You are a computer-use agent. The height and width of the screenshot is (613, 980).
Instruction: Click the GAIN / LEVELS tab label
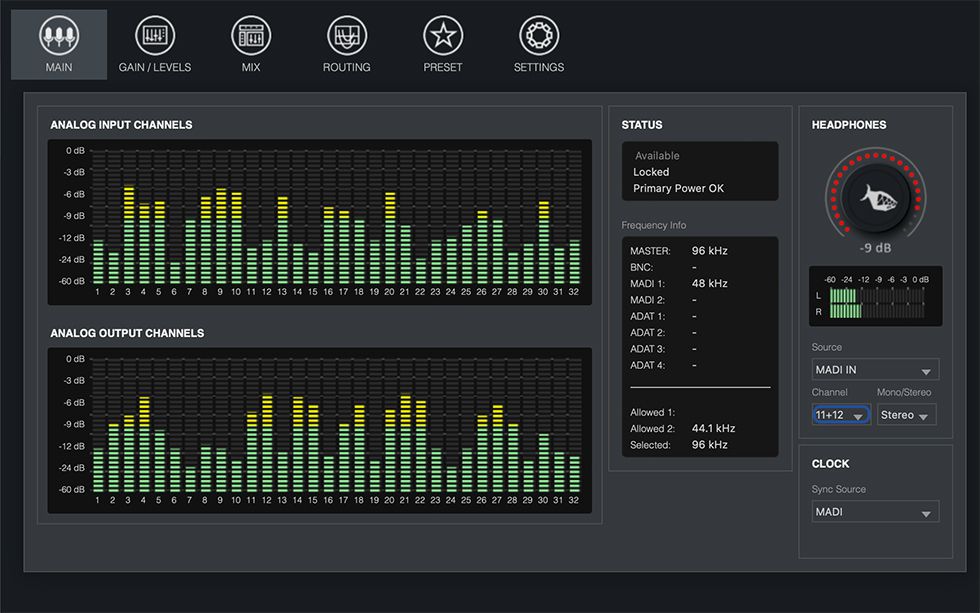155,67
